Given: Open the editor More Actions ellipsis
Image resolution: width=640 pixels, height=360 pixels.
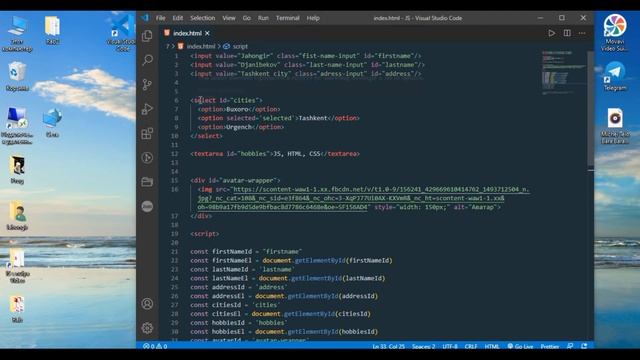Looking at the screenshot, I should click(x=582, y=33).
